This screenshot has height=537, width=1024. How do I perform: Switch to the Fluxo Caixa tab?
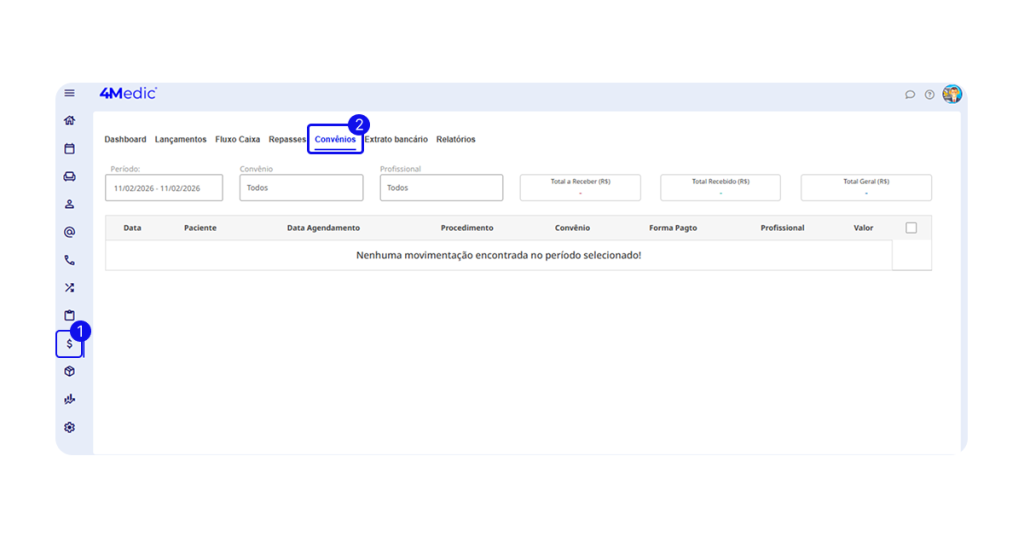point(237,140)
